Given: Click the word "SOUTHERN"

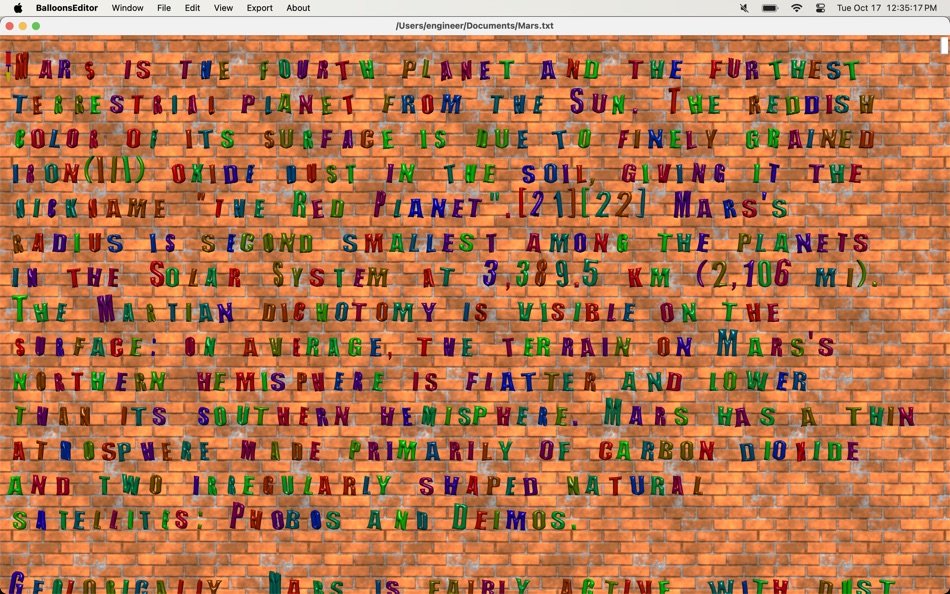Looking at the screenshot, I should [274, 416].
